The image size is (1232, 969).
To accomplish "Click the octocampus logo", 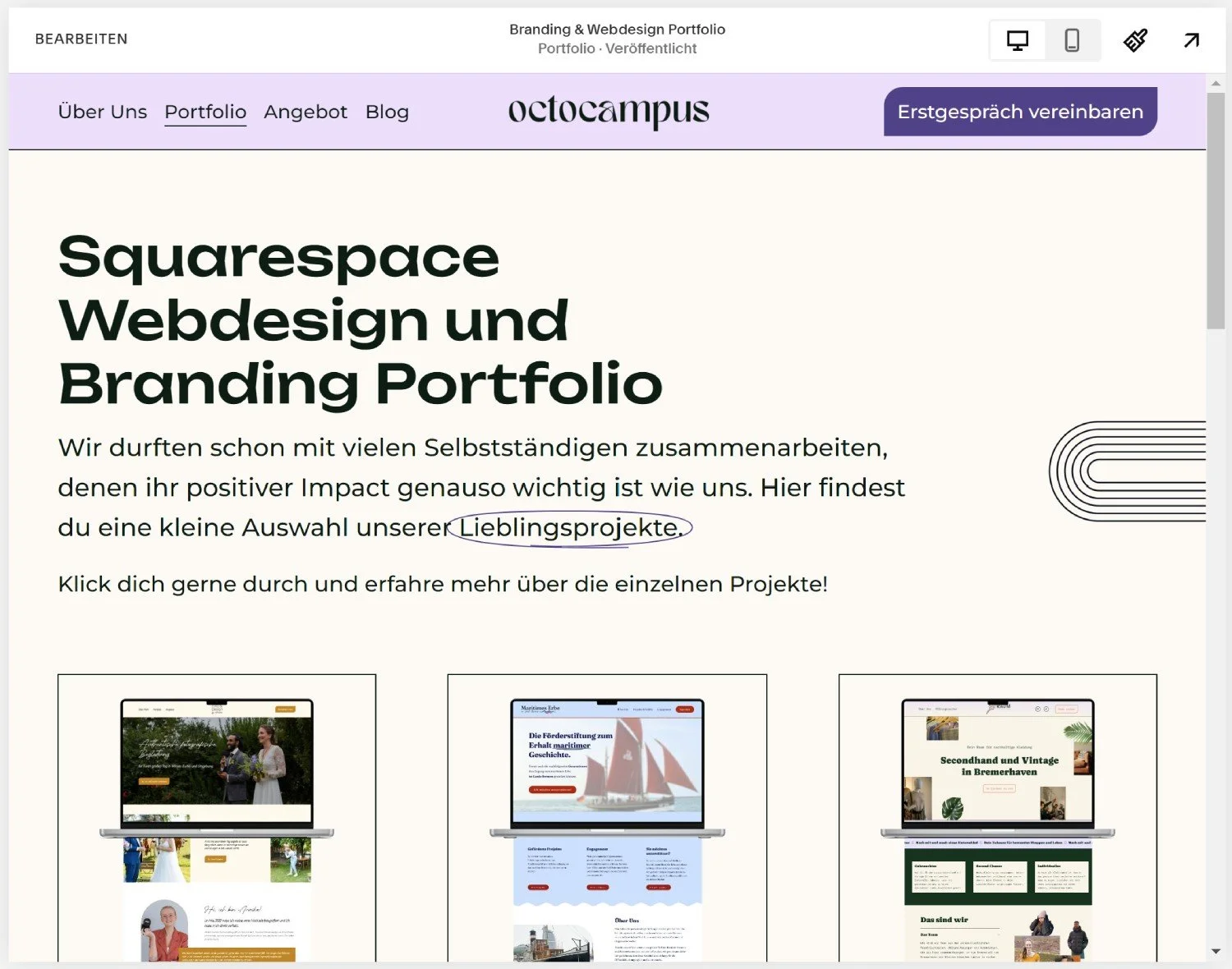I will tap(609, 112).
